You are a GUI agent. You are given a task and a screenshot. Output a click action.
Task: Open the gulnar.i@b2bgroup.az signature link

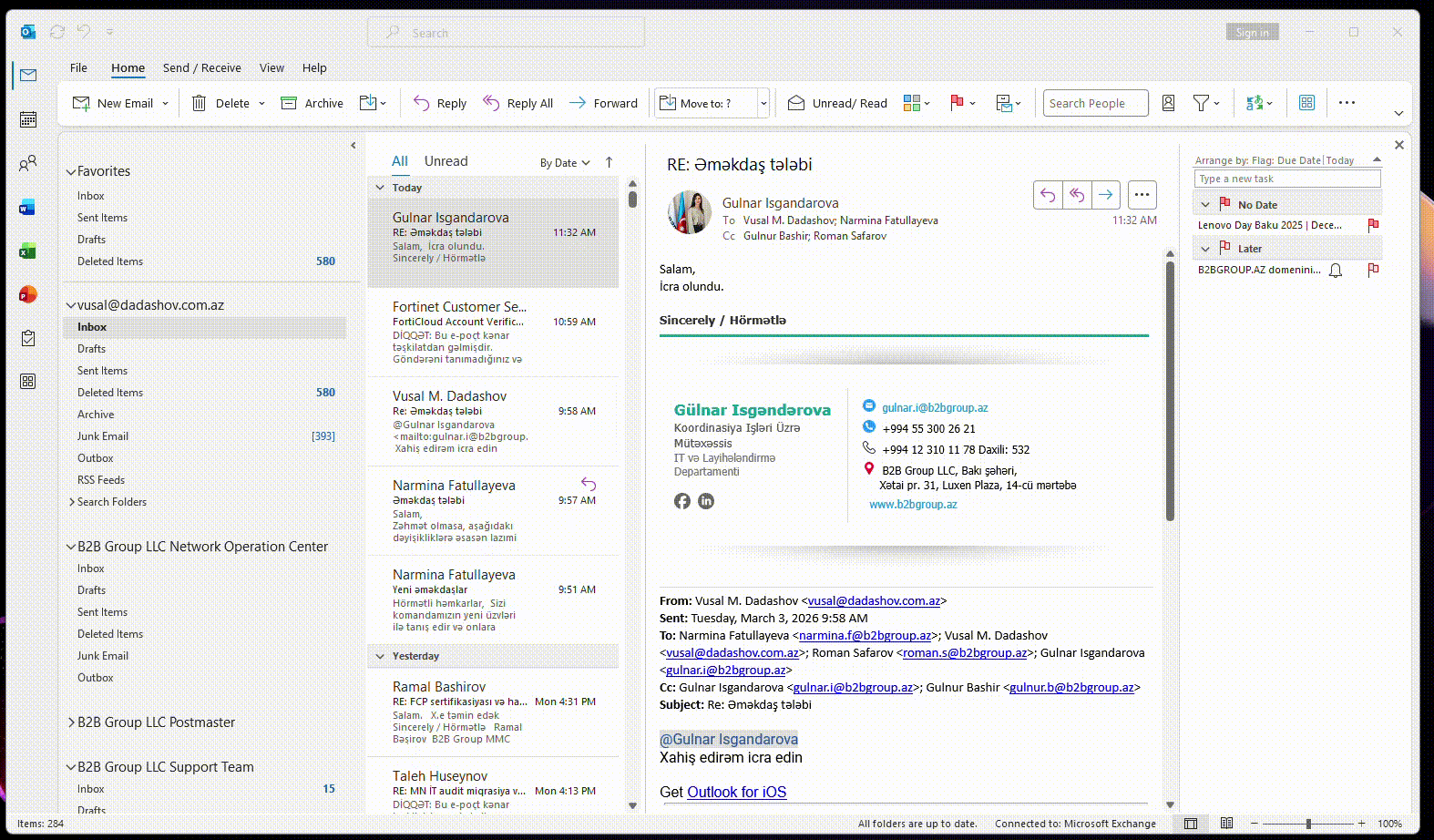coord(935,408)
